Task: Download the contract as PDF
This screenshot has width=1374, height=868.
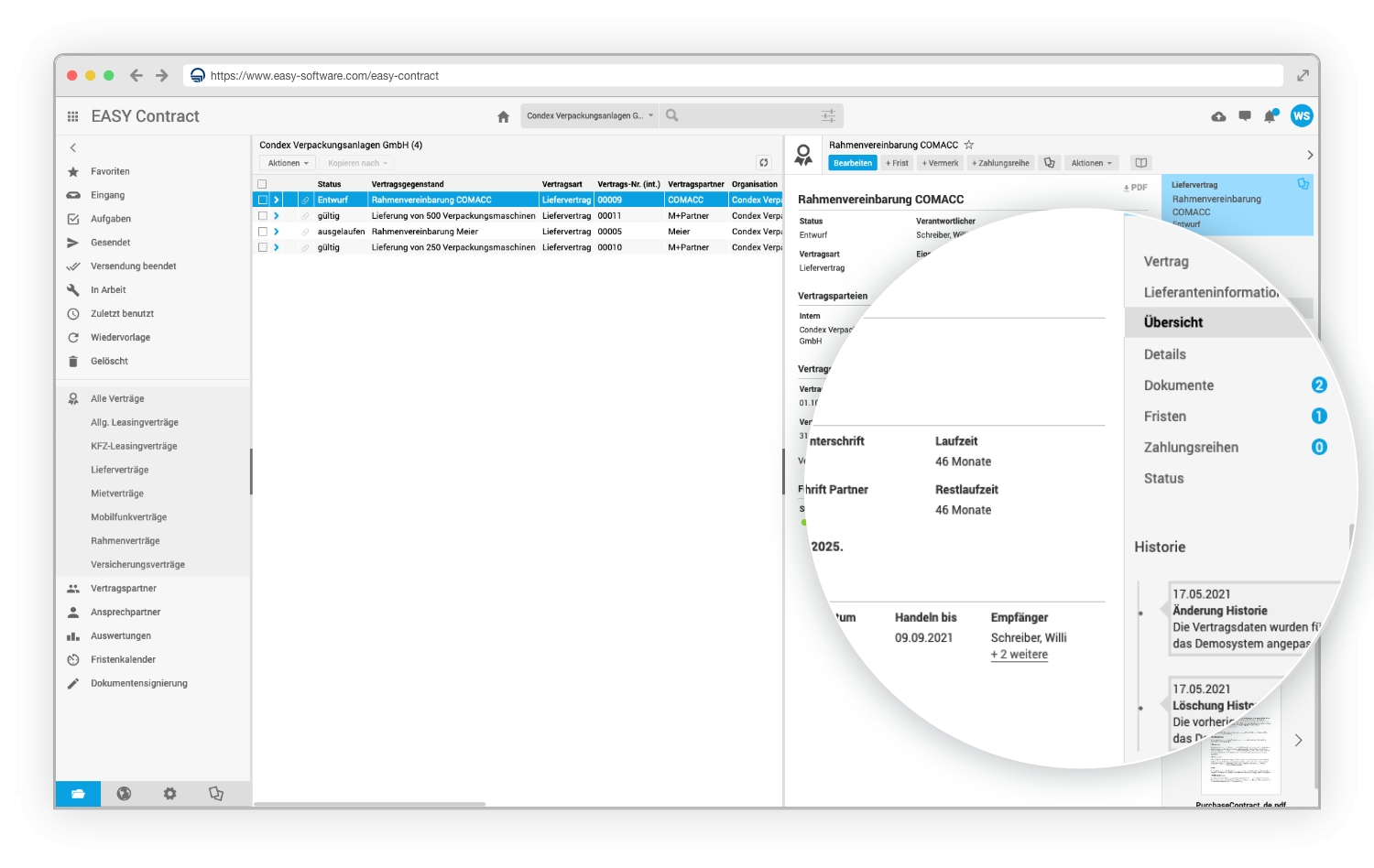Action: pyautogui.click(x=1136, y=188)
